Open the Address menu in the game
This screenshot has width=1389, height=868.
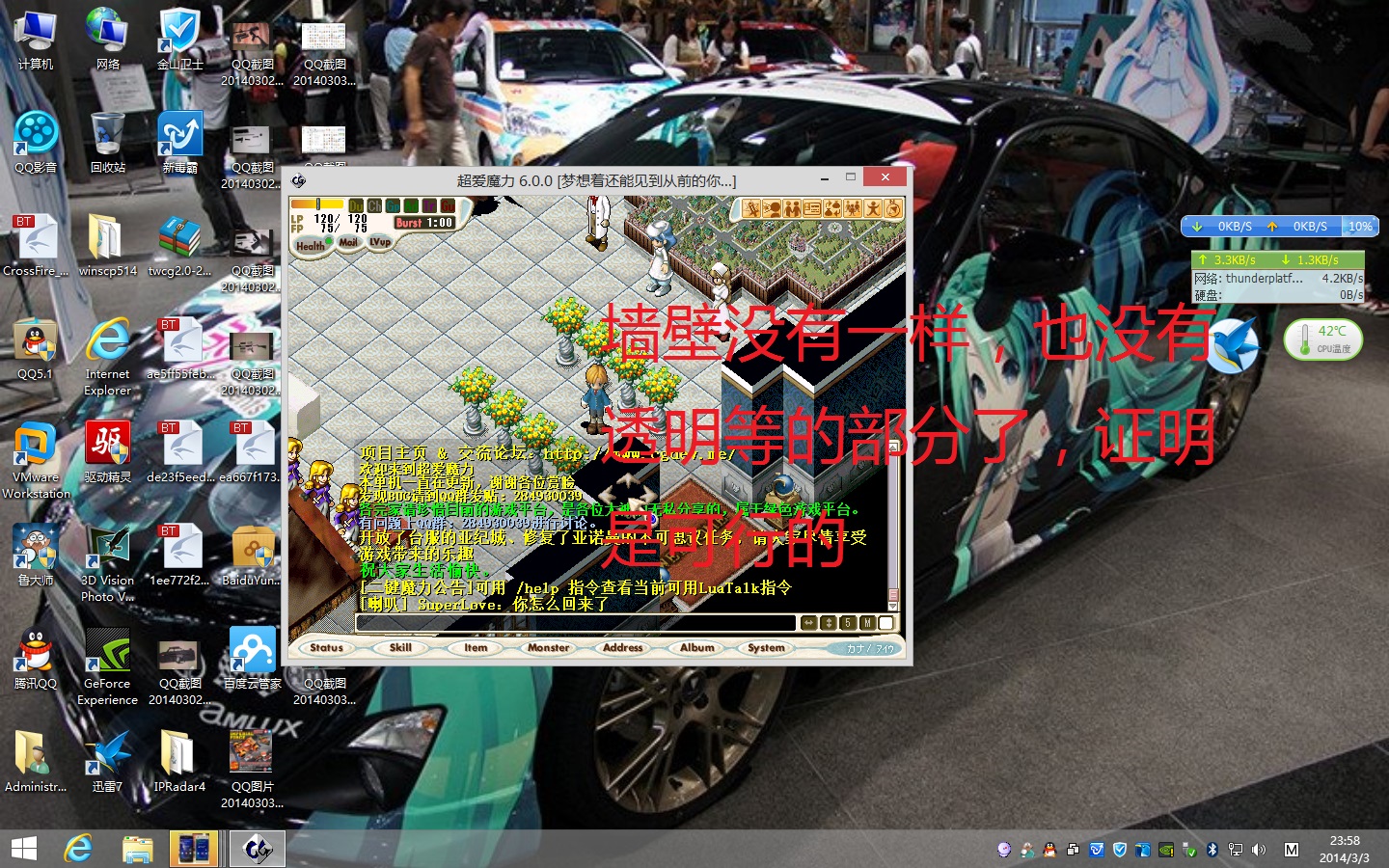[623, 648]
